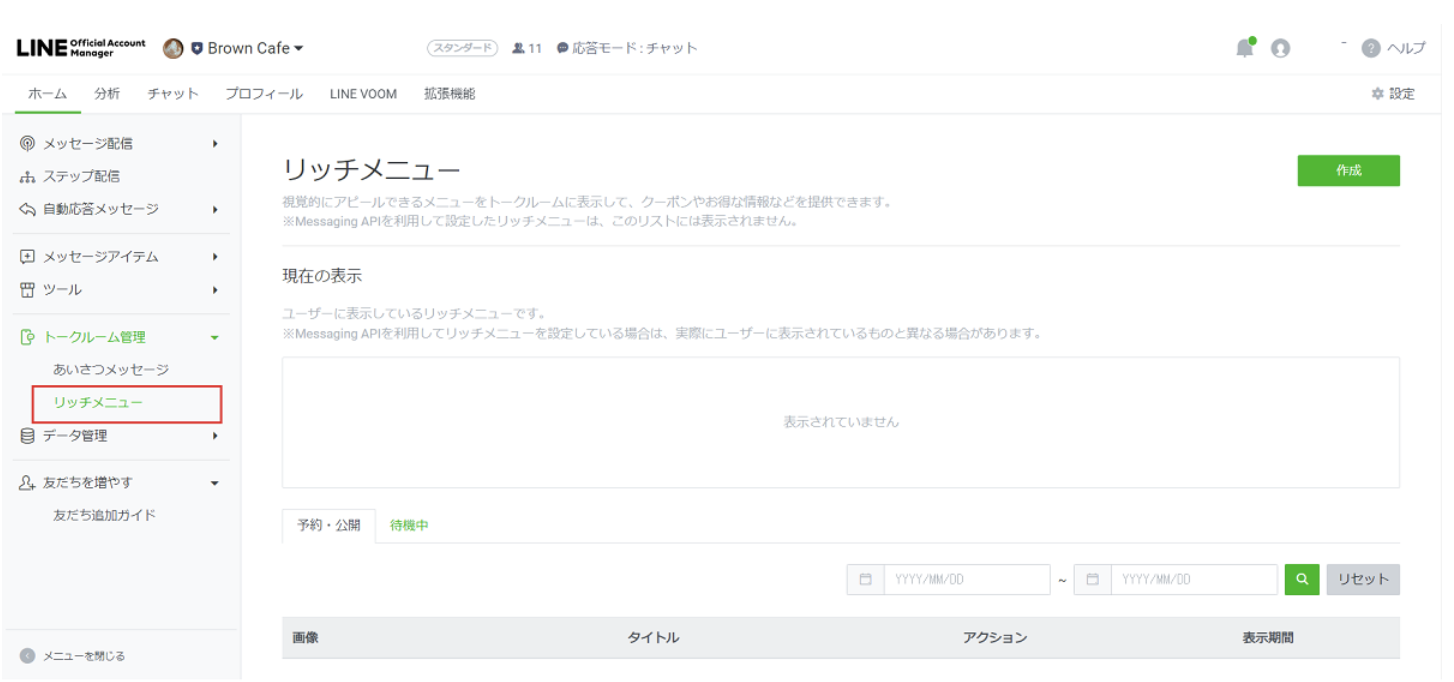Open the LINE VOOM navigation tab
The image size is (1454, 682).
[x=363, y=94]
